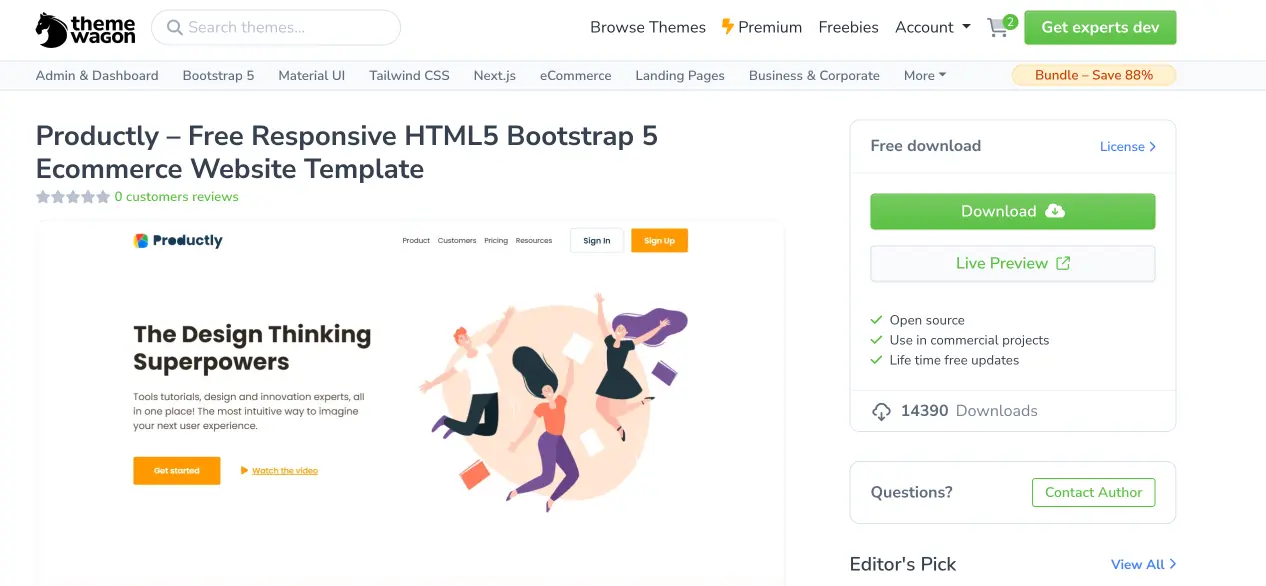Click Watch the video link
1266x586 pixels.
285,470
